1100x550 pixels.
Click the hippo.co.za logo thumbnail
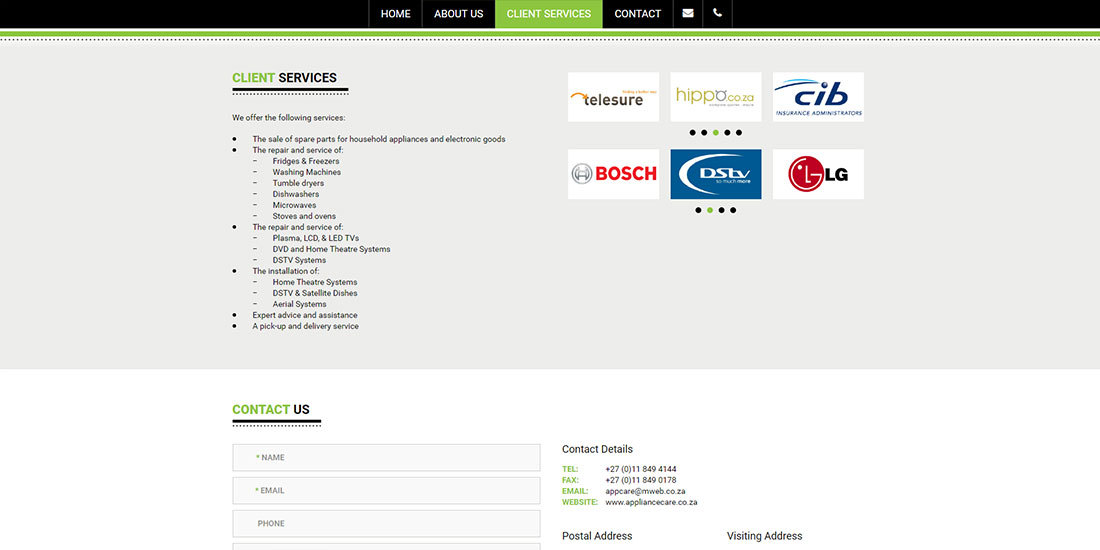click(x=716, y=97)
